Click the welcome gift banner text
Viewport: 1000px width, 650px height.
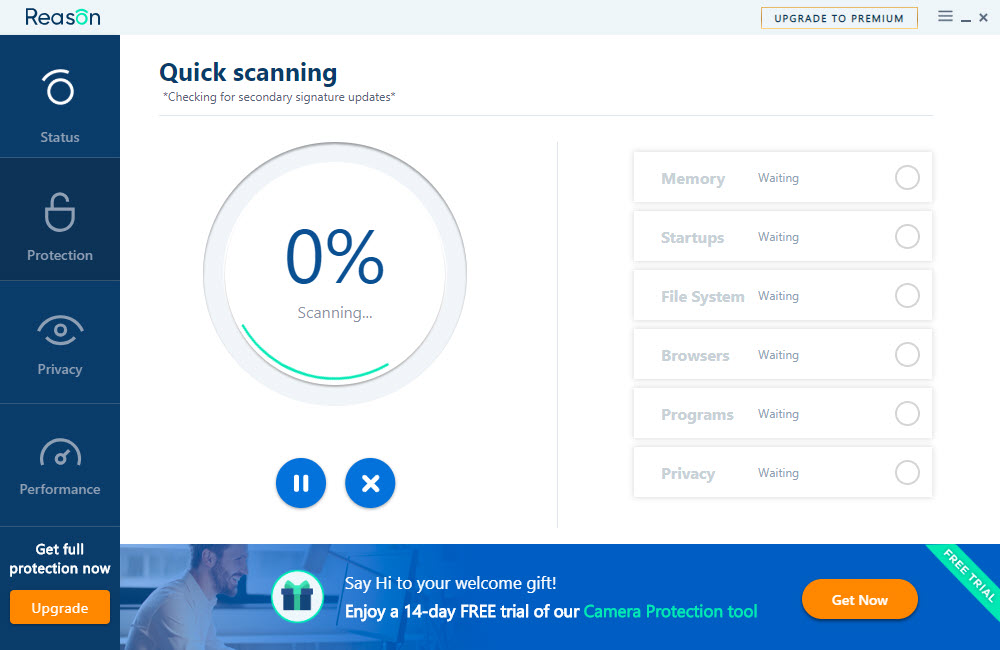(x=450, y=583)
